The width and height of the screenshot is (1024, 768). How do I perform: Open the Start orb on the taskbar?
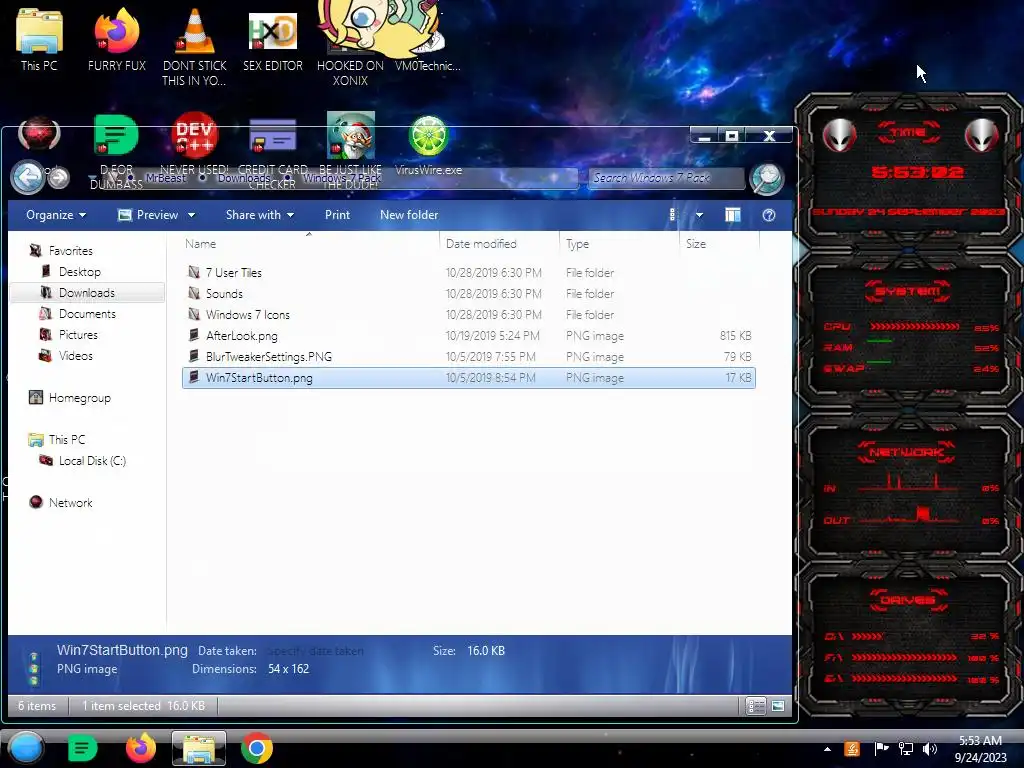pos(26,748)
